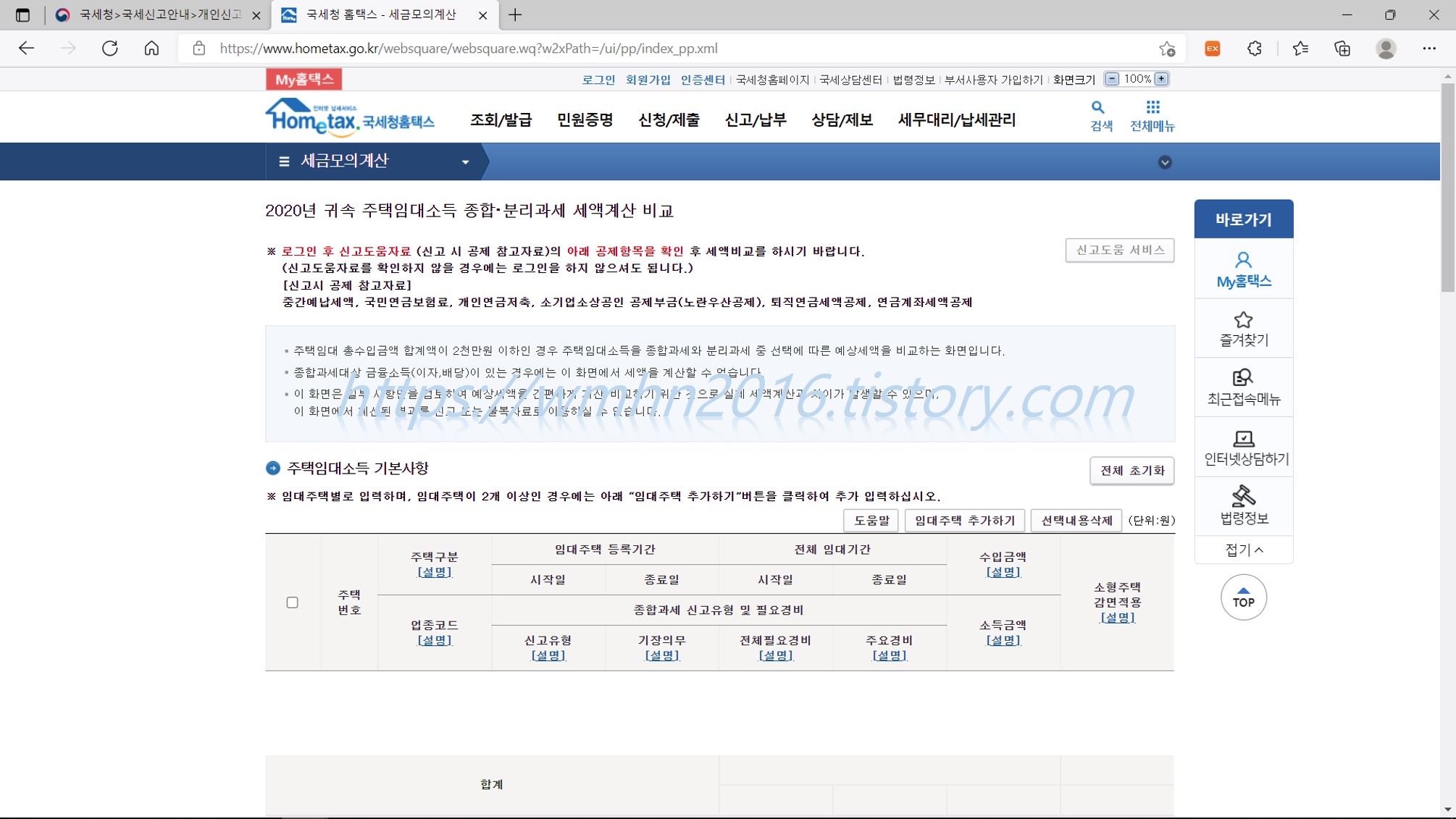This screenshot has width=1456, height=819.
Task: Decrease screen size with minus button
Action: pyautogui.click(x=1112, y=79)
